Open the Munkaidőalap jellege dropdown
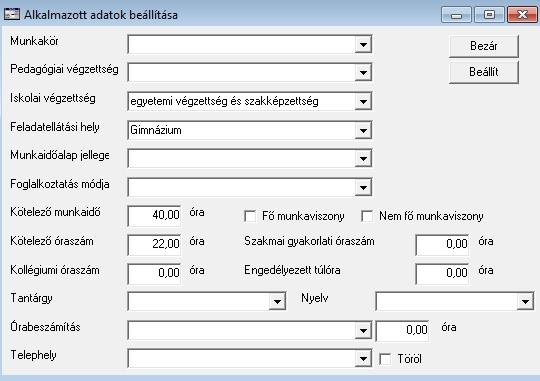 (x=363, y=159)
